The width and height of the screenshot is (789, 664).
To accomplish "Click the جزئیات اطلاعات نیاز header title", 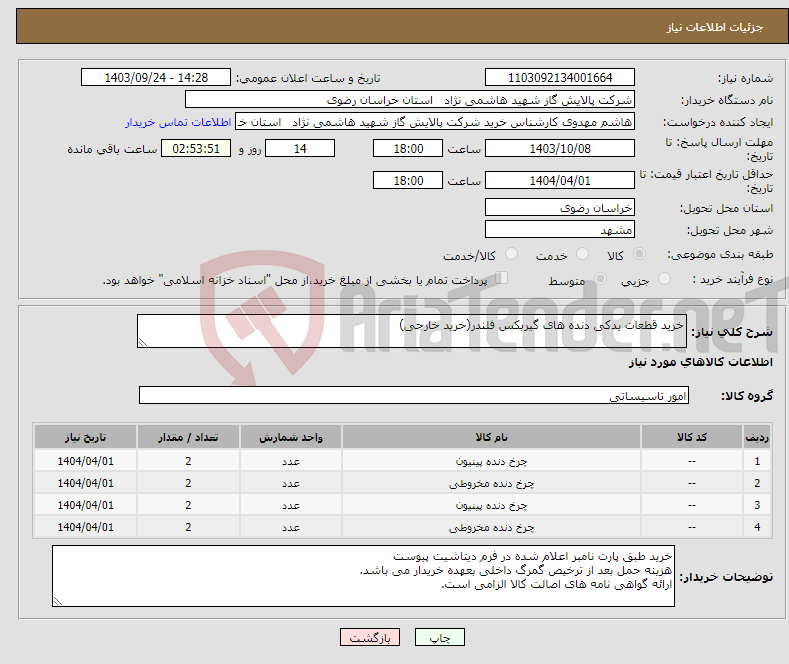I will coord(715,27).
